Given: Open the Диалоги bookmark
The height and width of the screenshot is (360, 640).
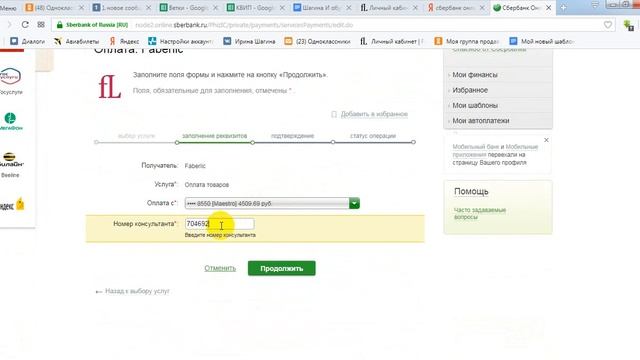Looking at the screenshot, I should [x=27, y=41].
